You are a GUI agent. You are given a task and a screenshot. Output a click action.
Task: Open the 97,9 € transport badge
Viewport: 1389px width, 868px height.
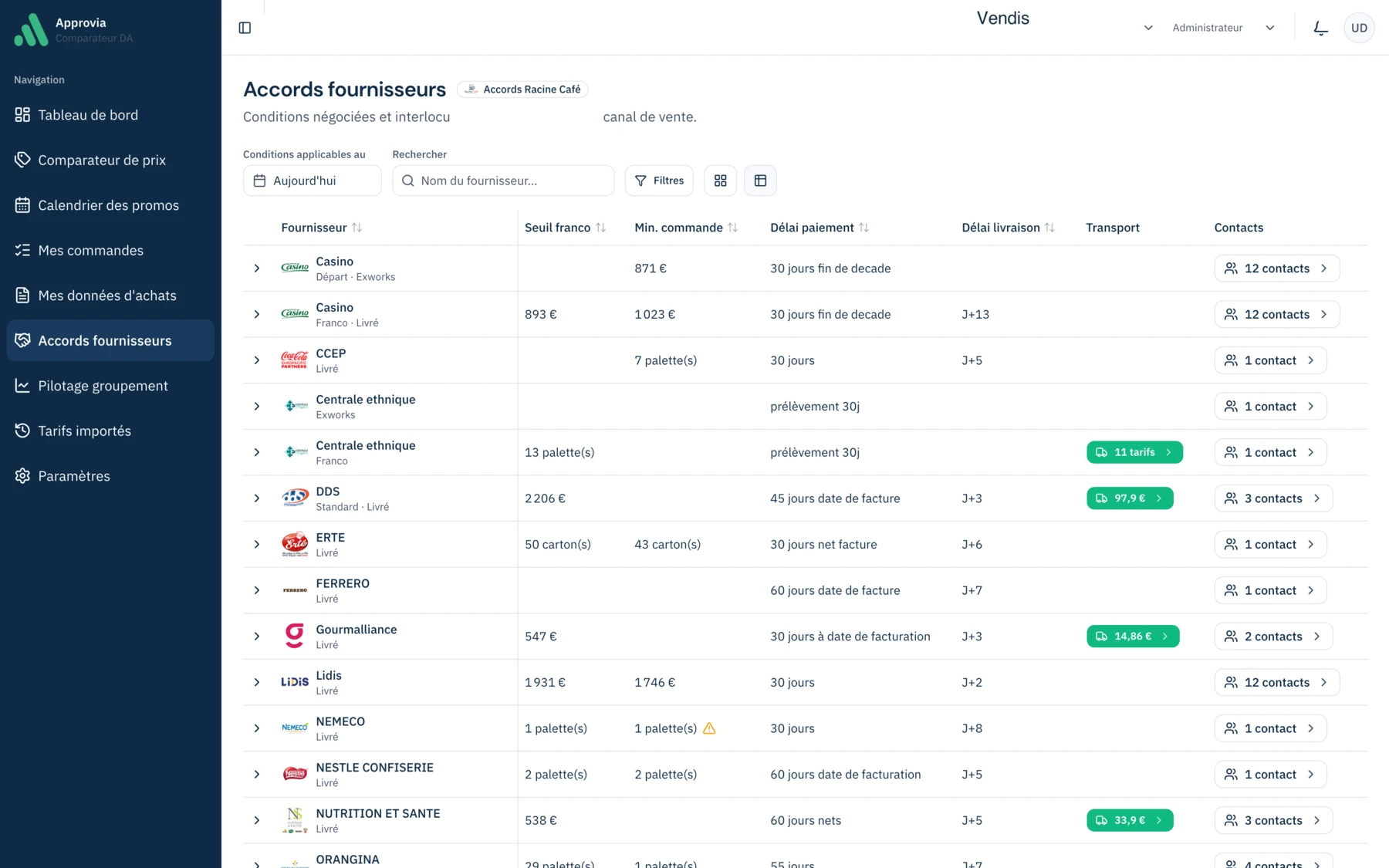pyautogui.click(x=1130, y=498)
